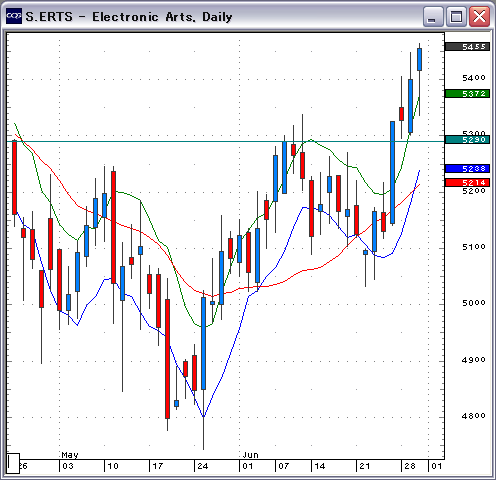496x480 pixels.
Task: Click the 5400 price scale label
Action: (473, 78)
